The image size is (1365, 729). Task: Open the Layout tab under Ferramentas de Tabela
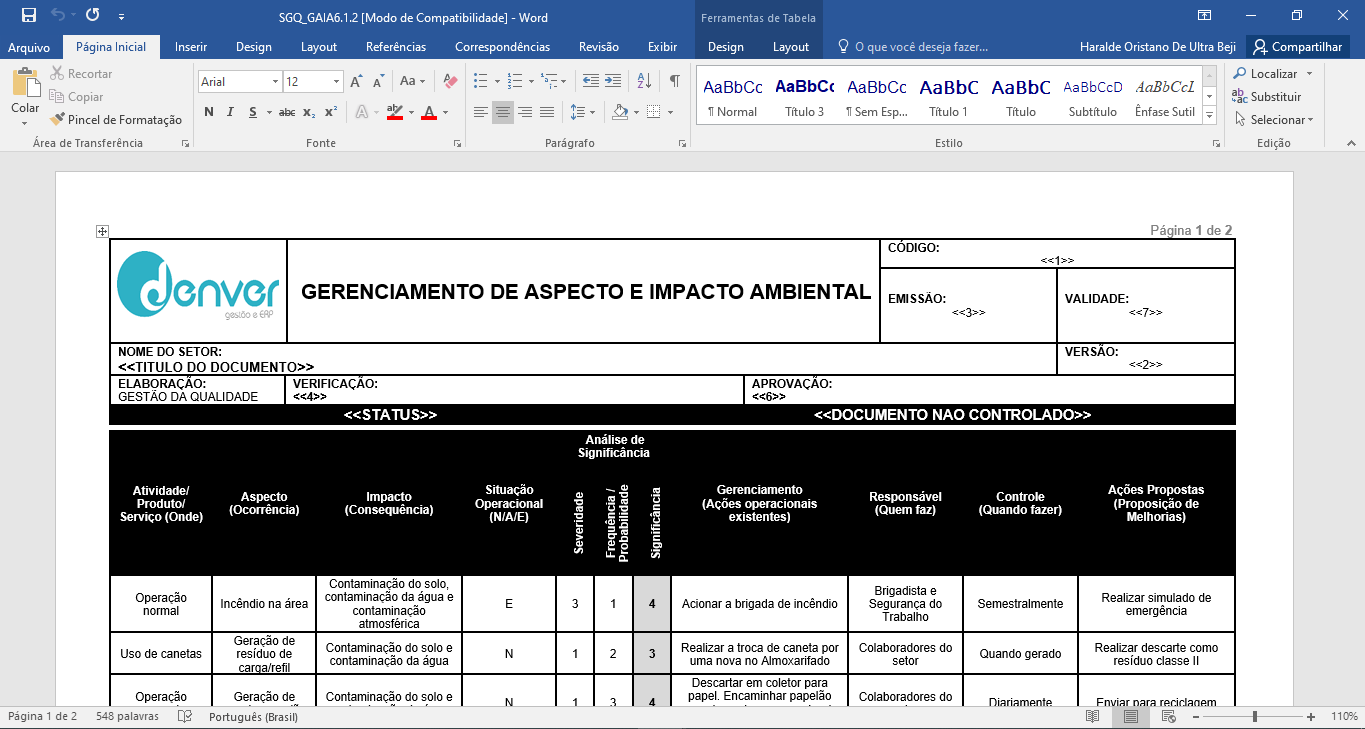point(791,47)
